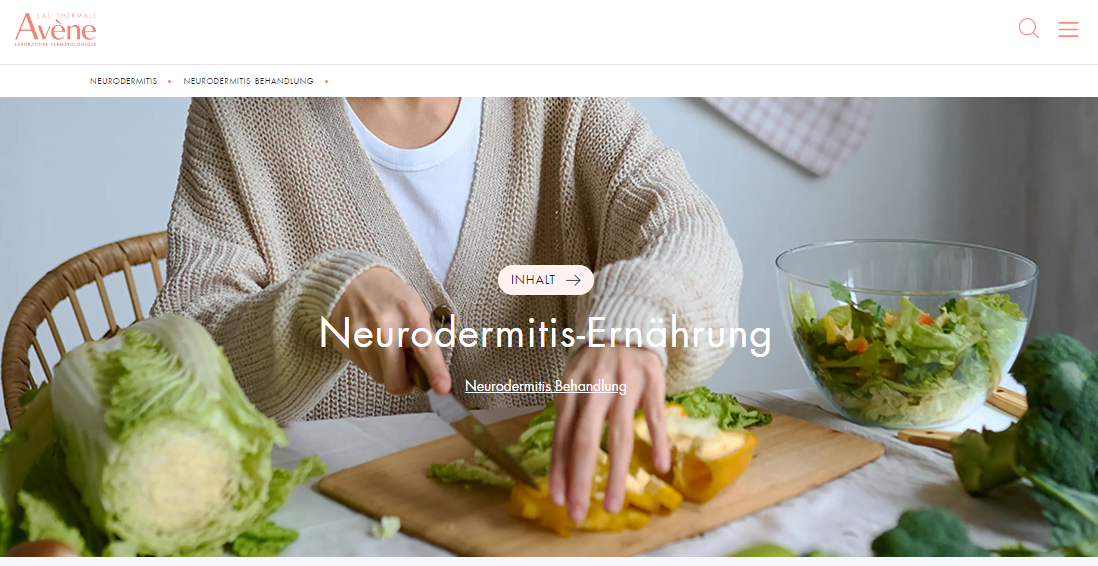This screenshot has height=566, width=1098.
Task: Open the search magnifier icon
Action: pos(1028,28)
